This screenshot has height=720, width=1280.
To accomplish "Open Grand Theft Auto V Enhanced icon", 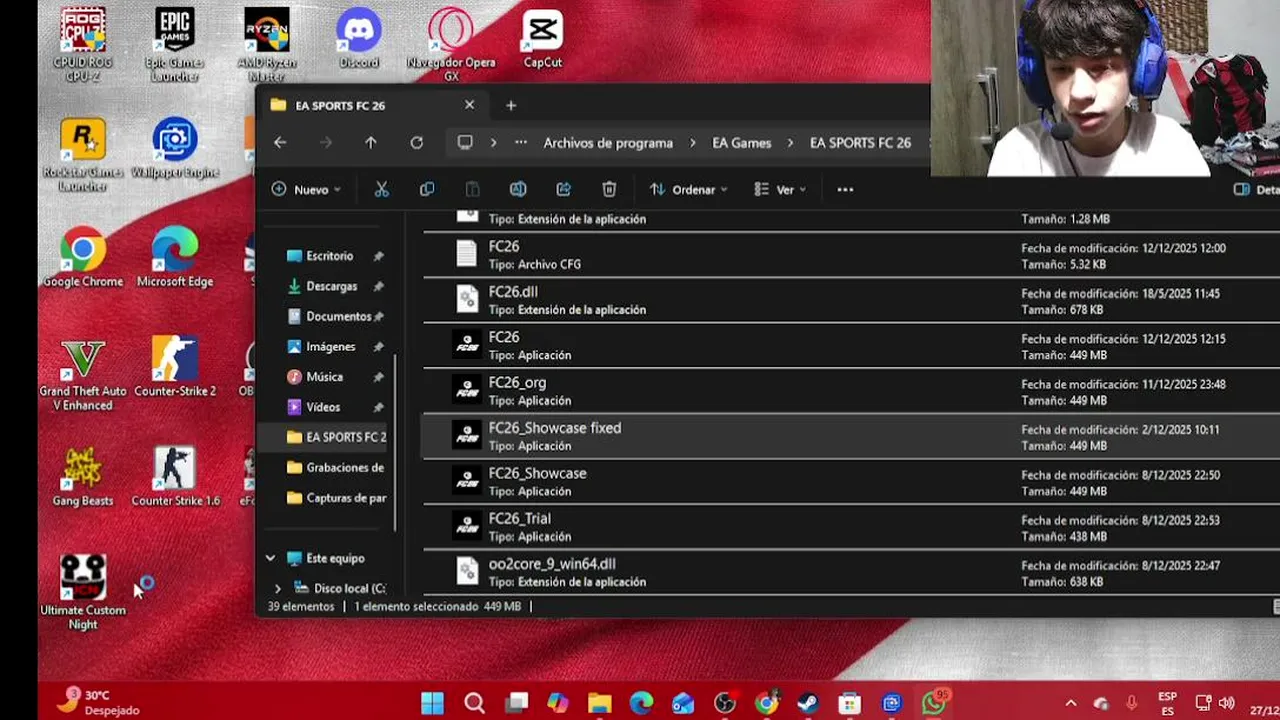I will [x=83, y=375].
